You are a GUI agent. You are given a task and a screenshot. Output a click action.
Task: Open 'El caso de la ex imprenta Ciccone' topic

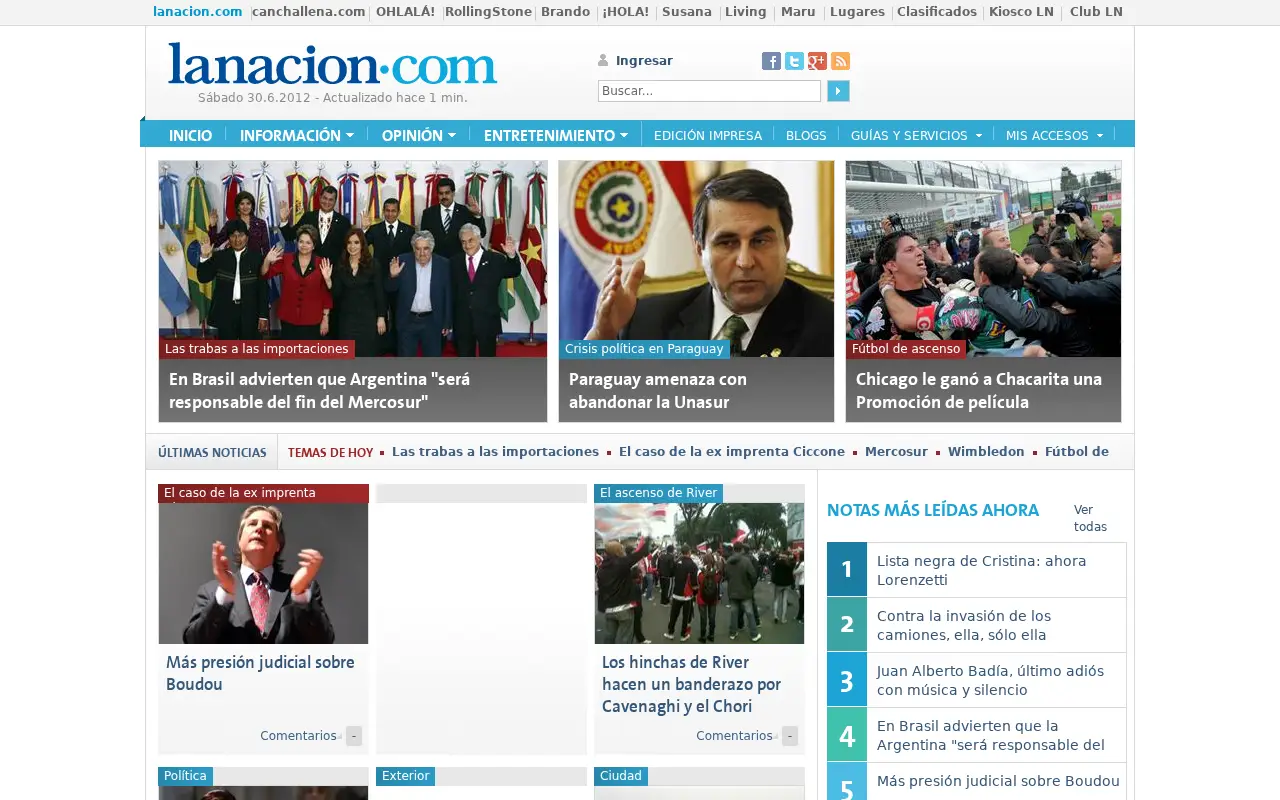[732, 452]
